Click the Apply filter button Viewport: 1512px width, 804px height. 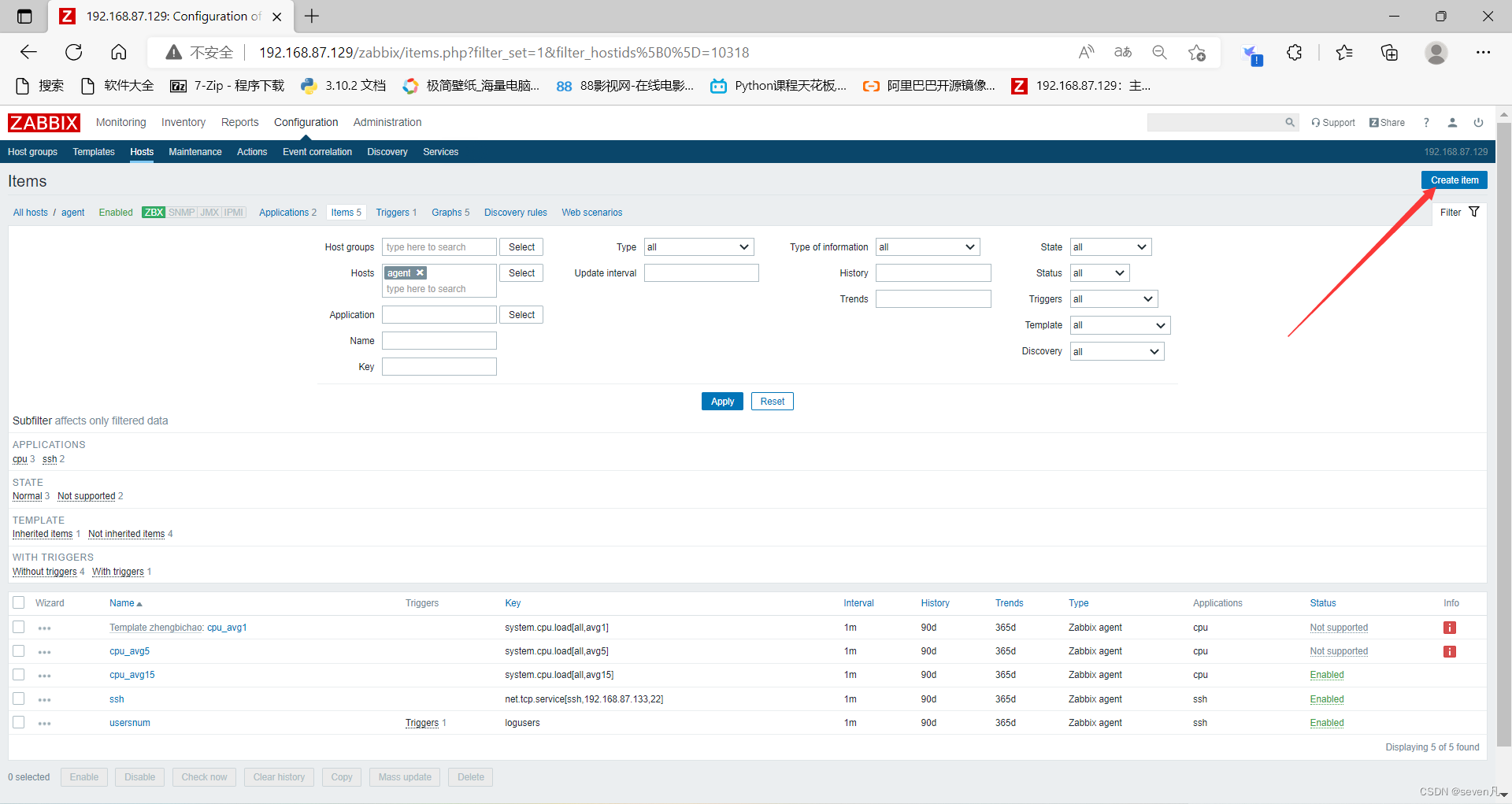(722, 402)
